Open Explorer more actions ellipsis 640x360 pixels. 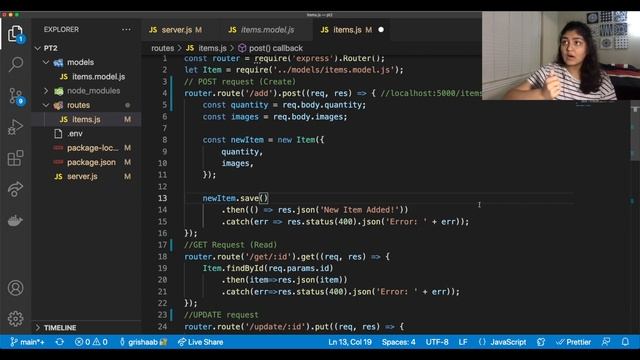(x=126, y=29)
